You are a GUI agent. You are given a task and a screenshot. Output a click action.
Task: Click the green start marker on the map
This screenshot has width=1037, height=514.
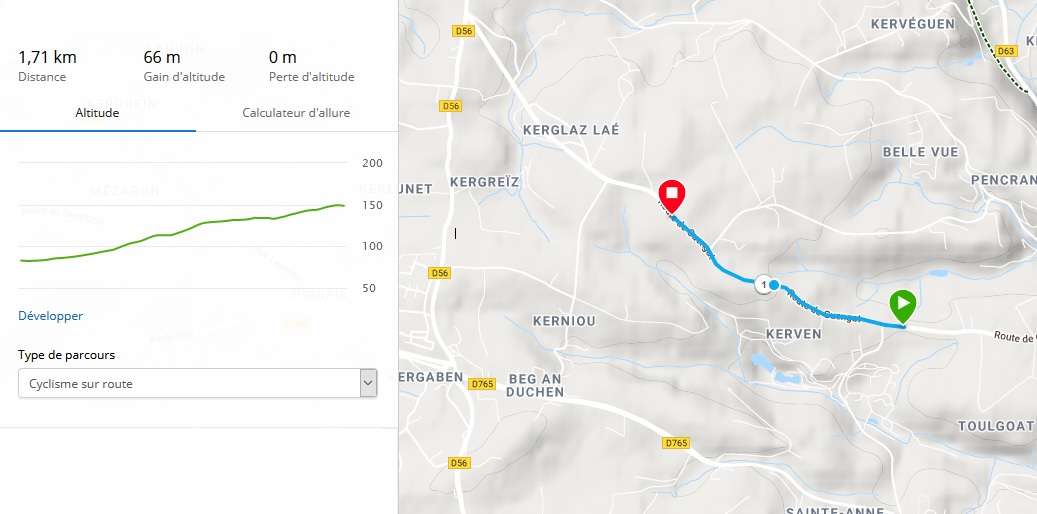[x=902, y=305]
